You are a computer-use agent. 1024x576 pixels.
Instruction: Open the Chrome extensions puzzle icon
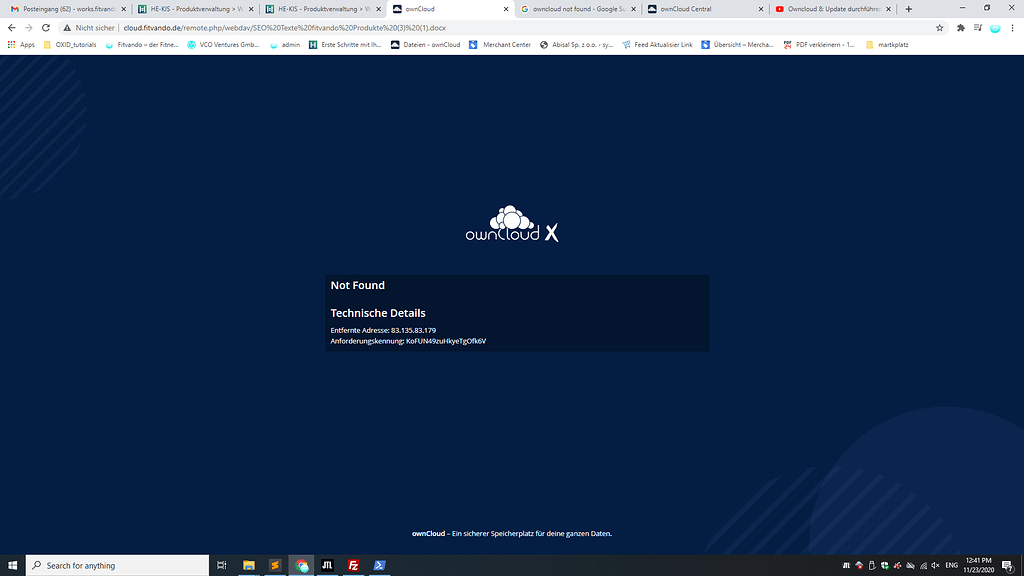[961, 28]
